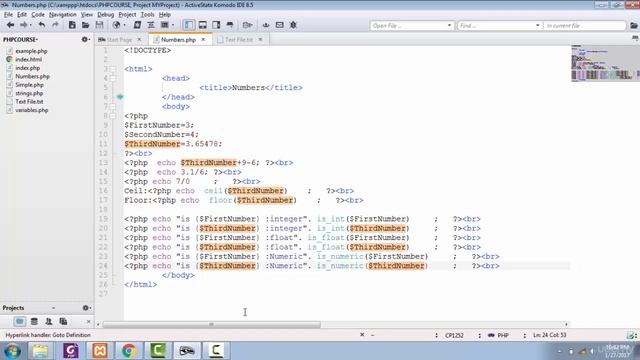
Task: Go back with the Back arrow icon
Action: [x=10, y=25]
